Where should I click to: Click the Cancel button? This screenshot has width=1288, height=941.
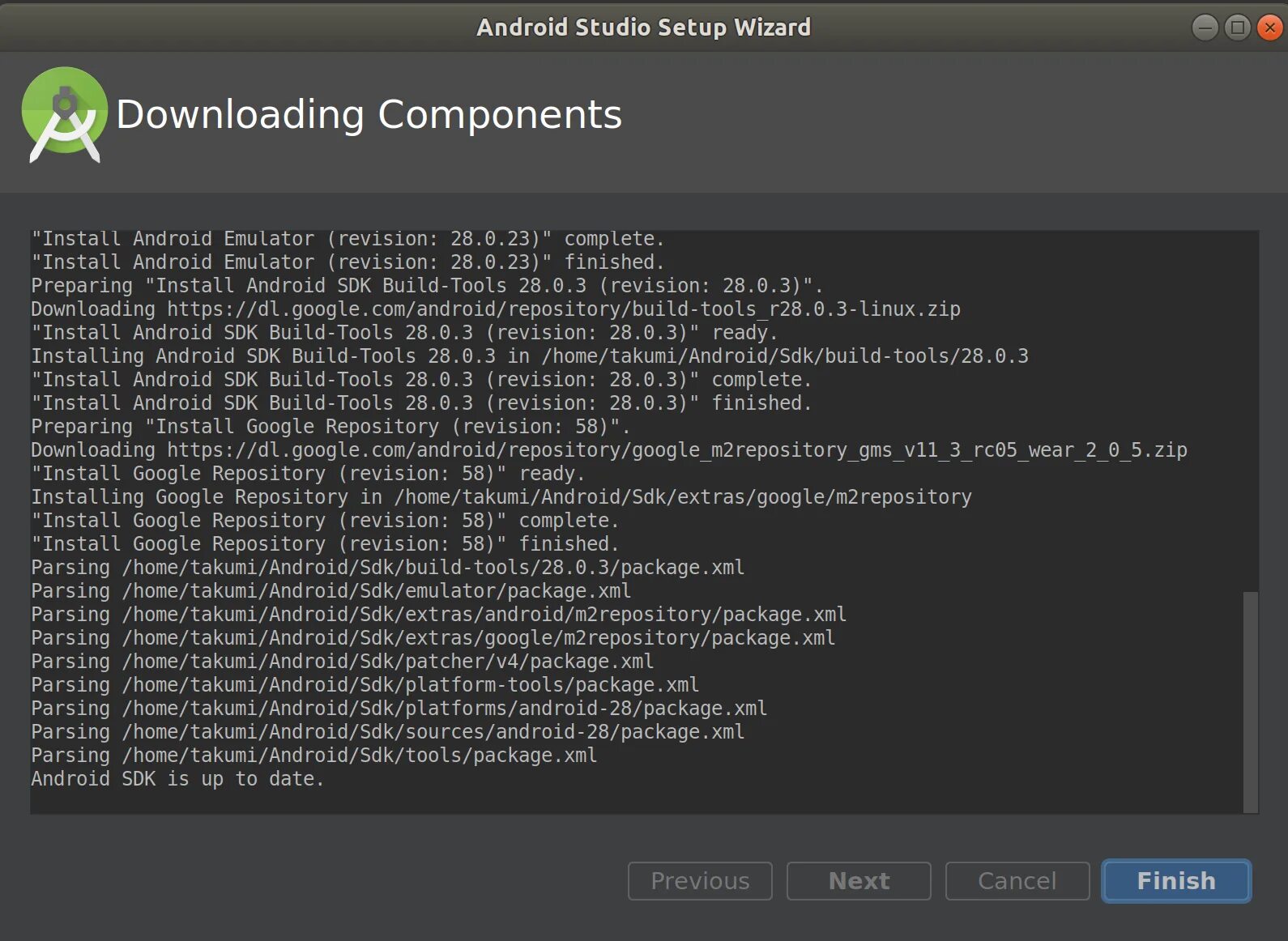point(1017,880)
